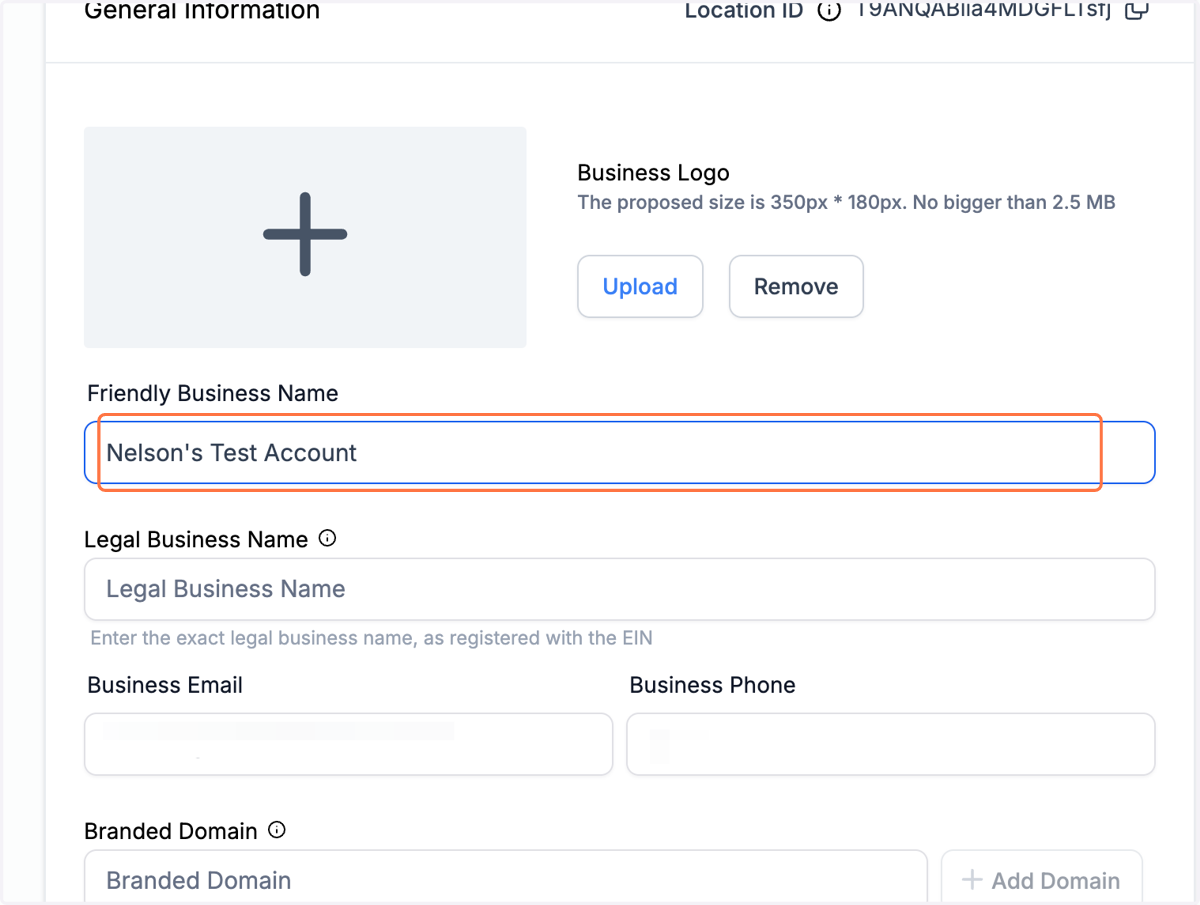The height and width of the screenshot is (905, 1200).
Task: Click the Legal Business Name input
Action: point(620,589)
